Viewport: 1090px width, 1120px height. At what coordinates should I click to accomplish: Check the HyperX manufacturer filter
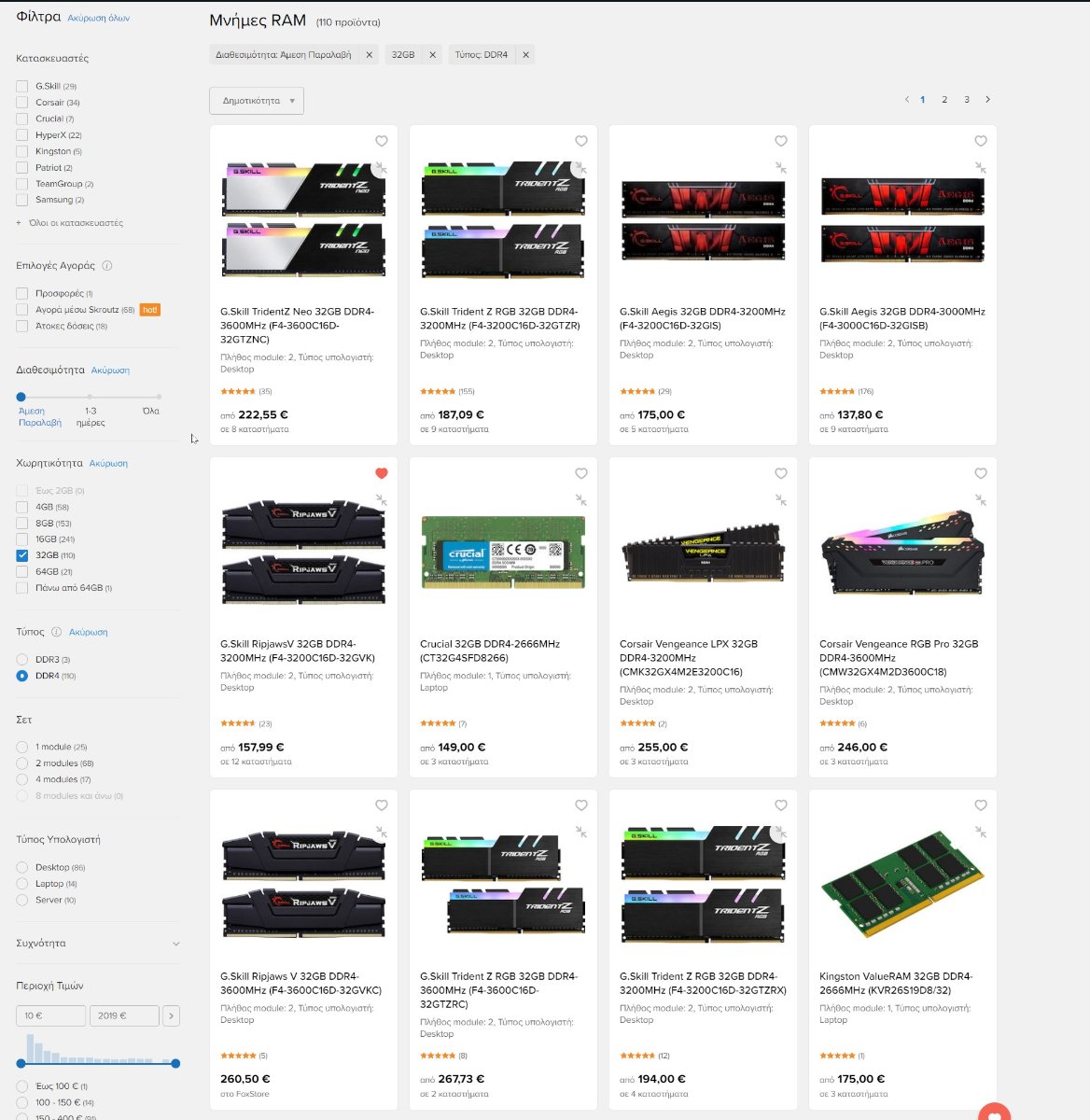click(21, 135)
